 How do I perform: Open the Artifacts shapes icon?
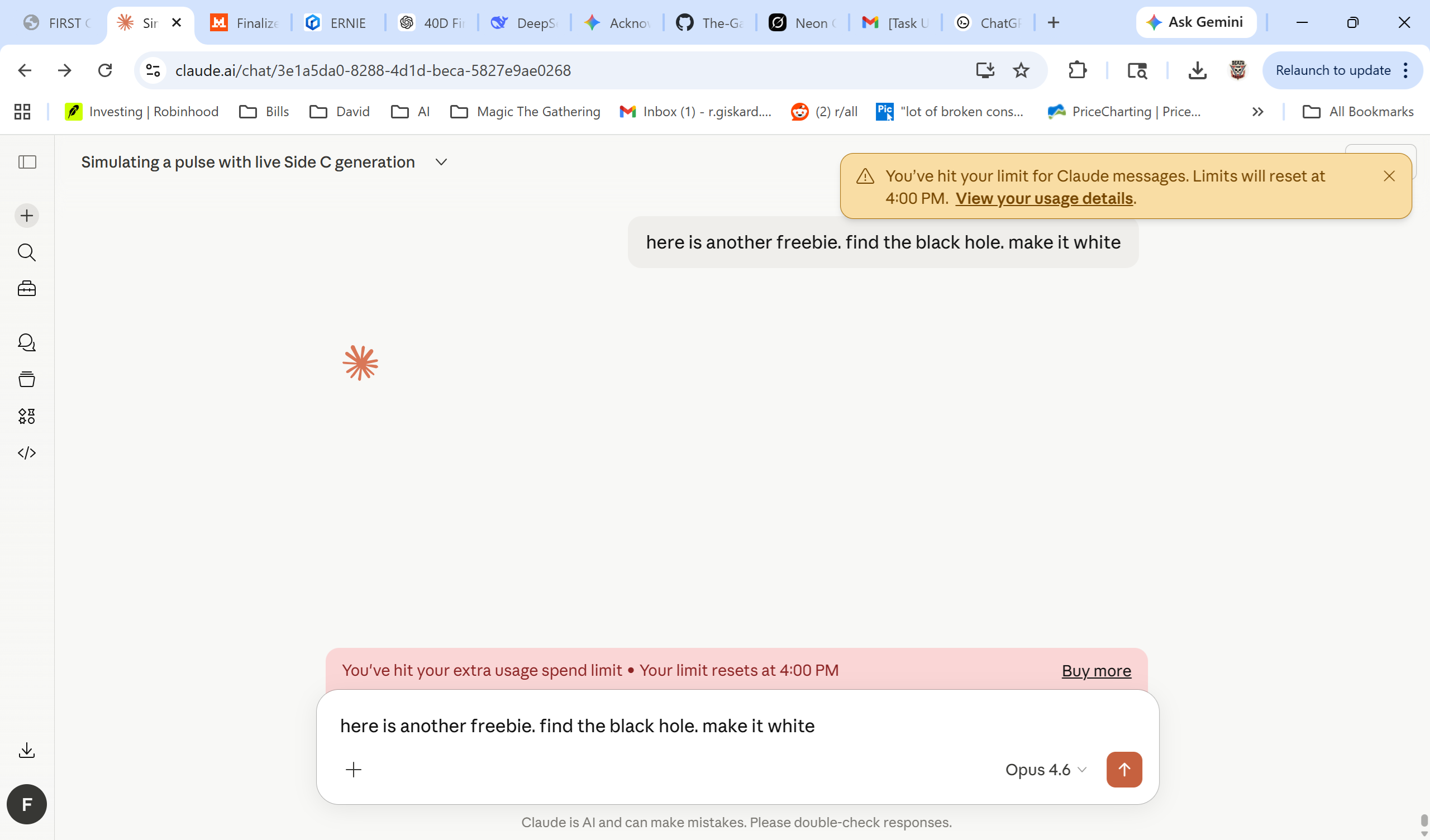27,416
